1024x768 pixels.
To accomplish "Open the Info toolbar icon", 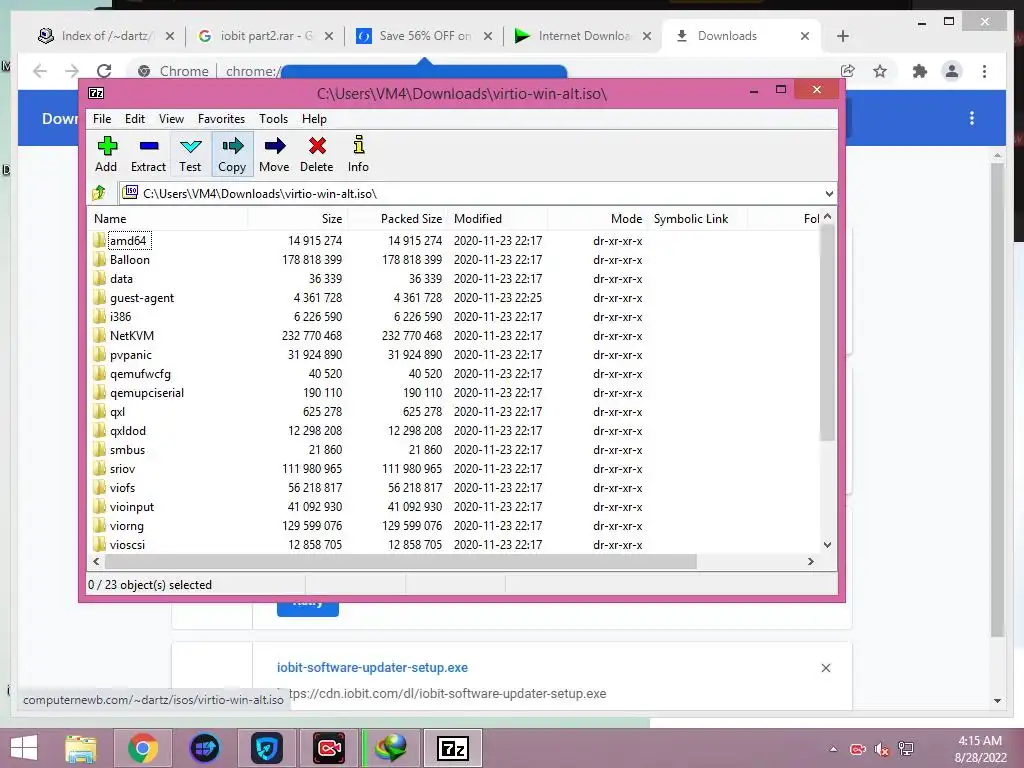I will (x=358, y=154).
